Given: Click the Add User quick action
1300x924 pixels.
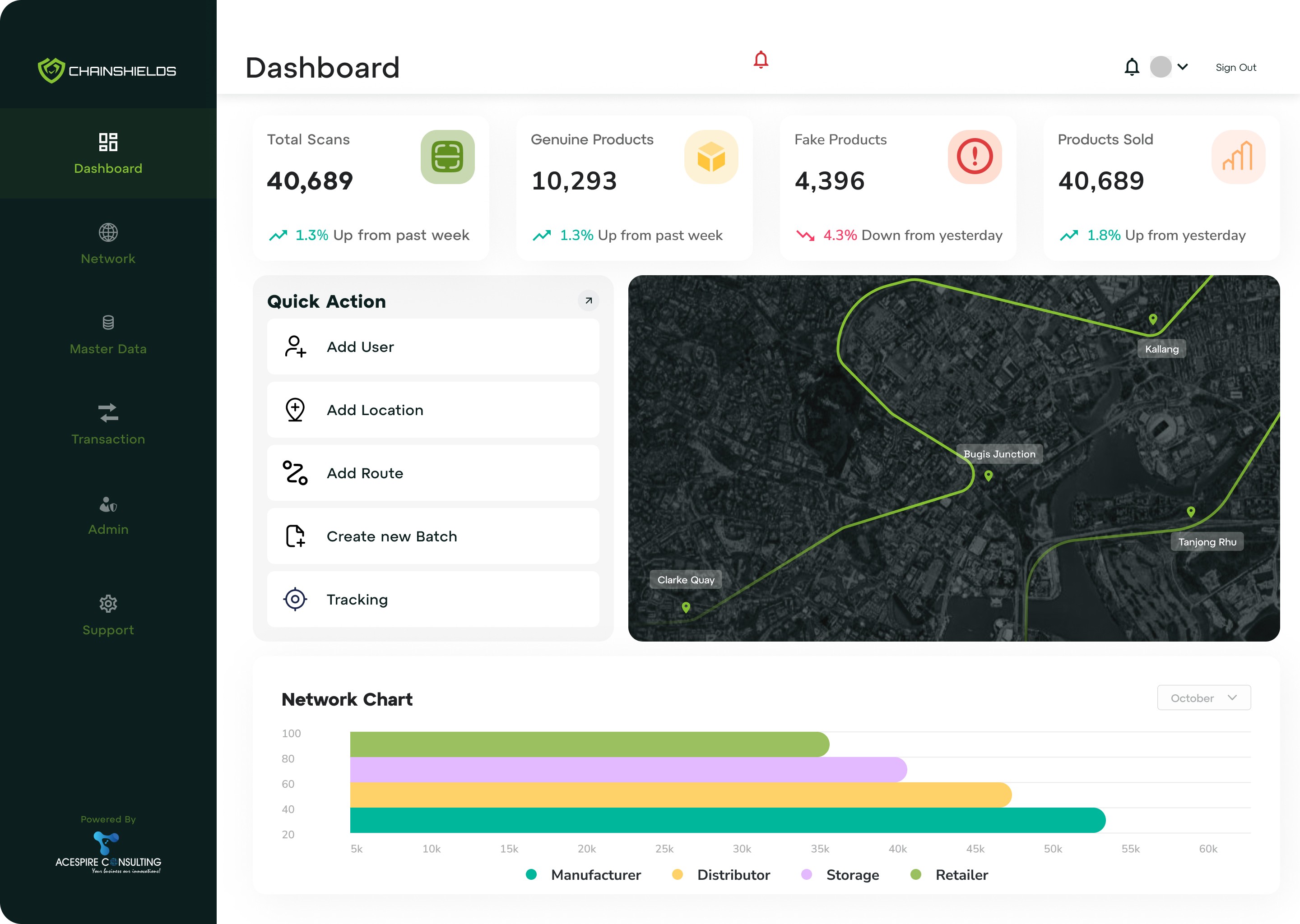Looking at the screenshot, I should [x=432, y=346].
